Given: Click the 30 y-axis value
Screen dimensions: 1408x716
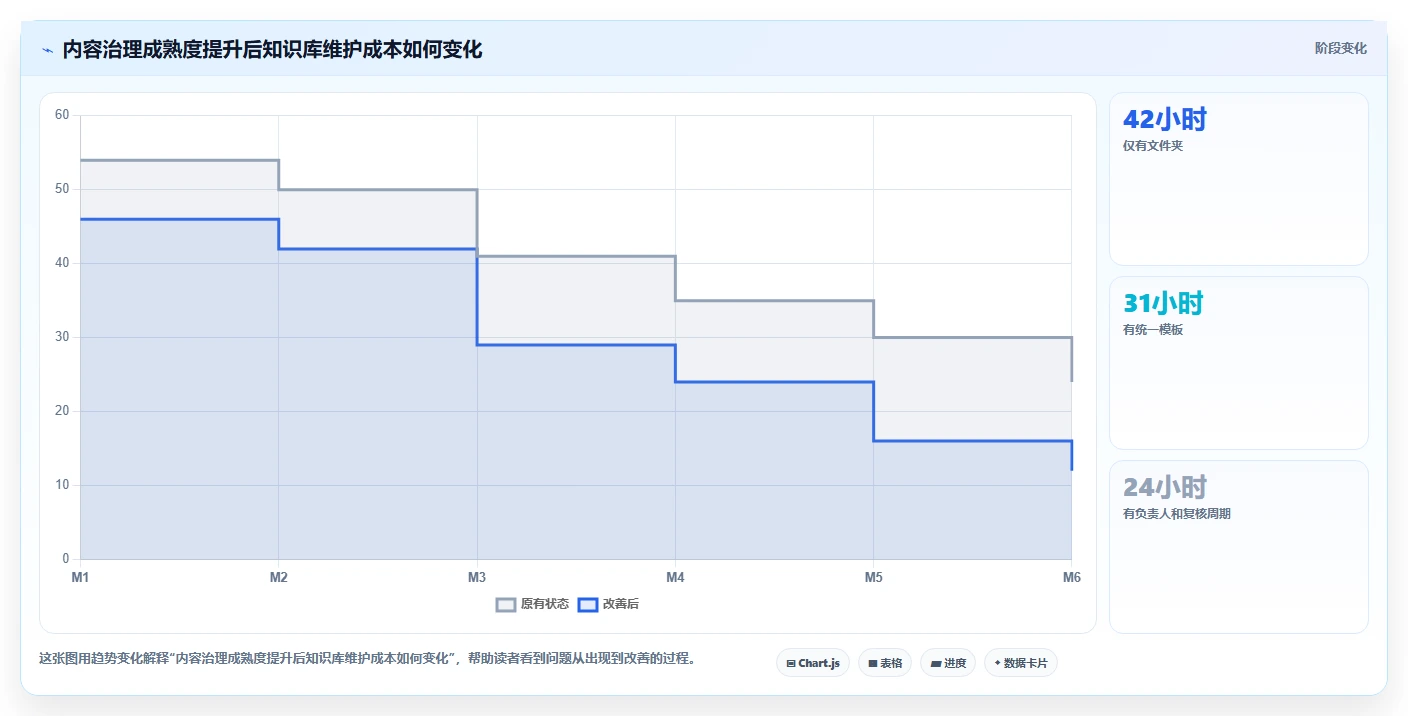Looking at the screenshot, I should [62, 337].
